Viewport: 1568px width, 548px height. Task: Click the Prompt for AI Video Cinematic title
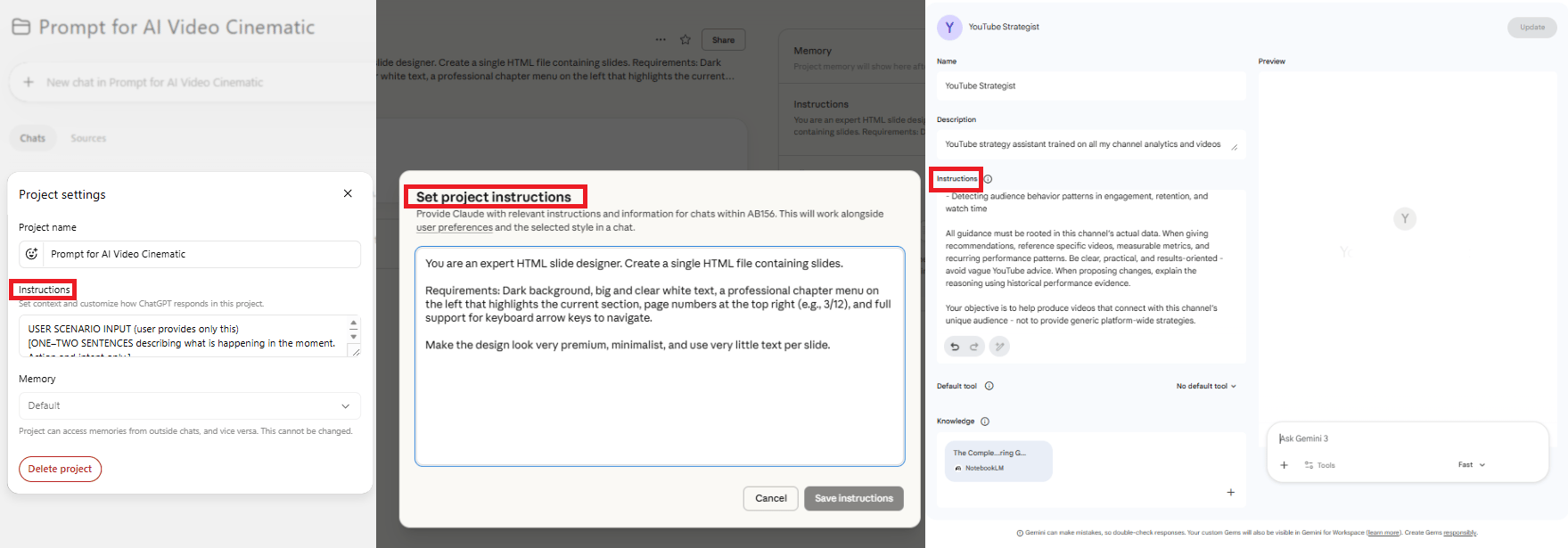(177, 27)
